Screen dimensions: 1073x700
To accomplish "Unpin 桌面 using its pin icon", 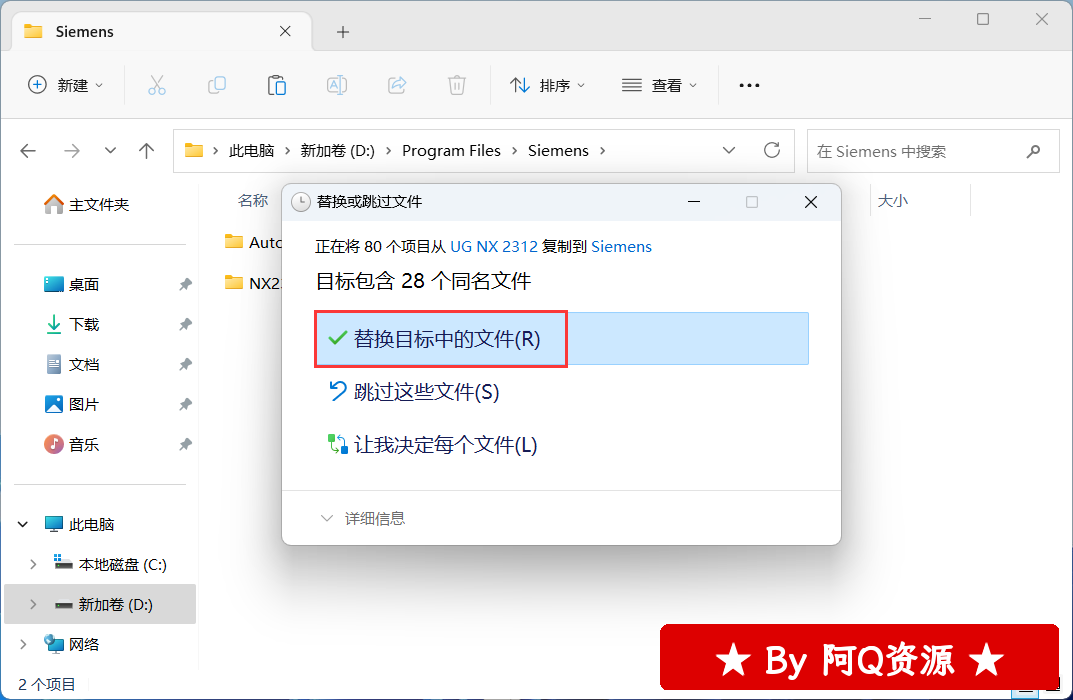I will (x=185, y=284).
